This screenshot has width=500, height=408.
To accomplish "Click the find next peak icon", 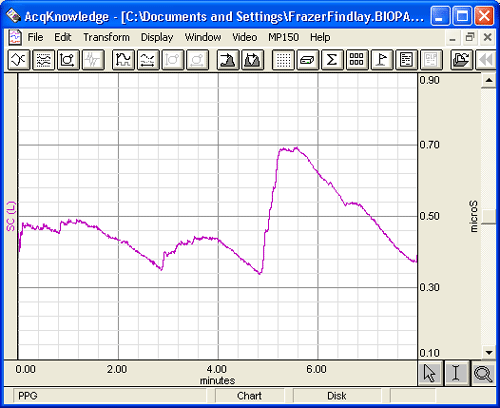I will 253,60.
